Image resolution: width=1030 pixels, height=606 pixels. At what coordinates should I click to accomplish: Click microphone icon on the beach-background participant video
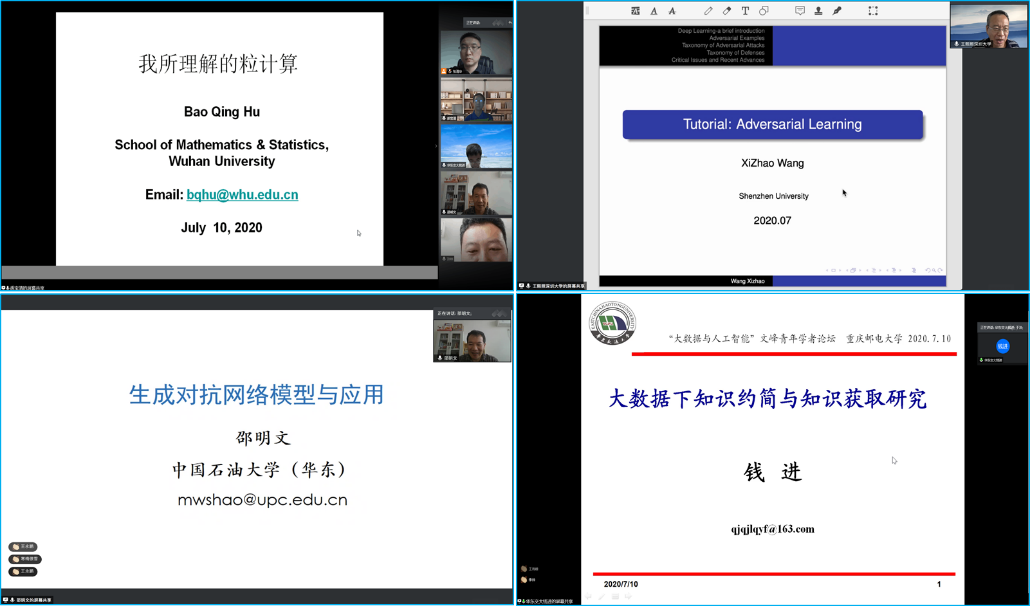(x=445, y=165)
